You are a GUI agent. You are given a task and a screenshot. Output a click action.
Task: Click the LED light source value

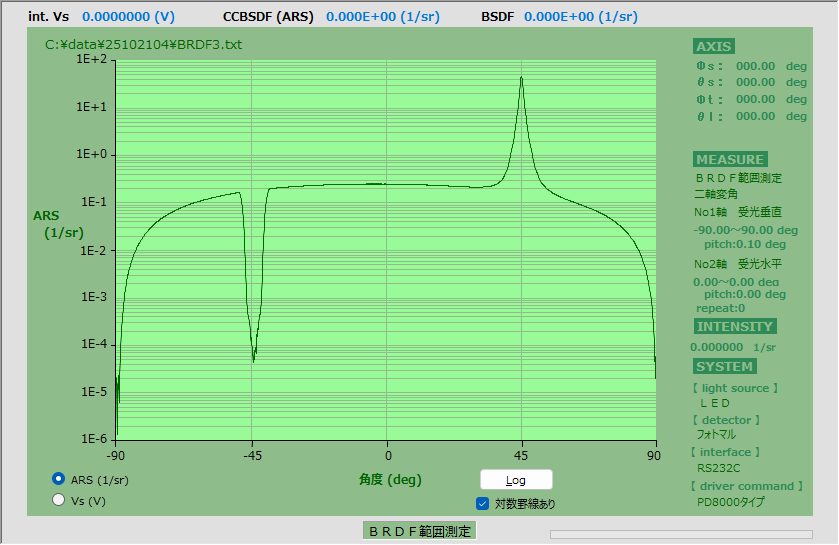coord(715,403)
